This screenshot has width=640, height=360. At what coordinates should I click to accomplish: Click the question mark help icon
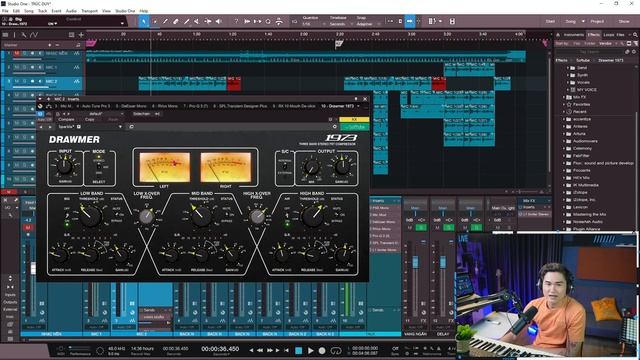(x=236, y=21)
